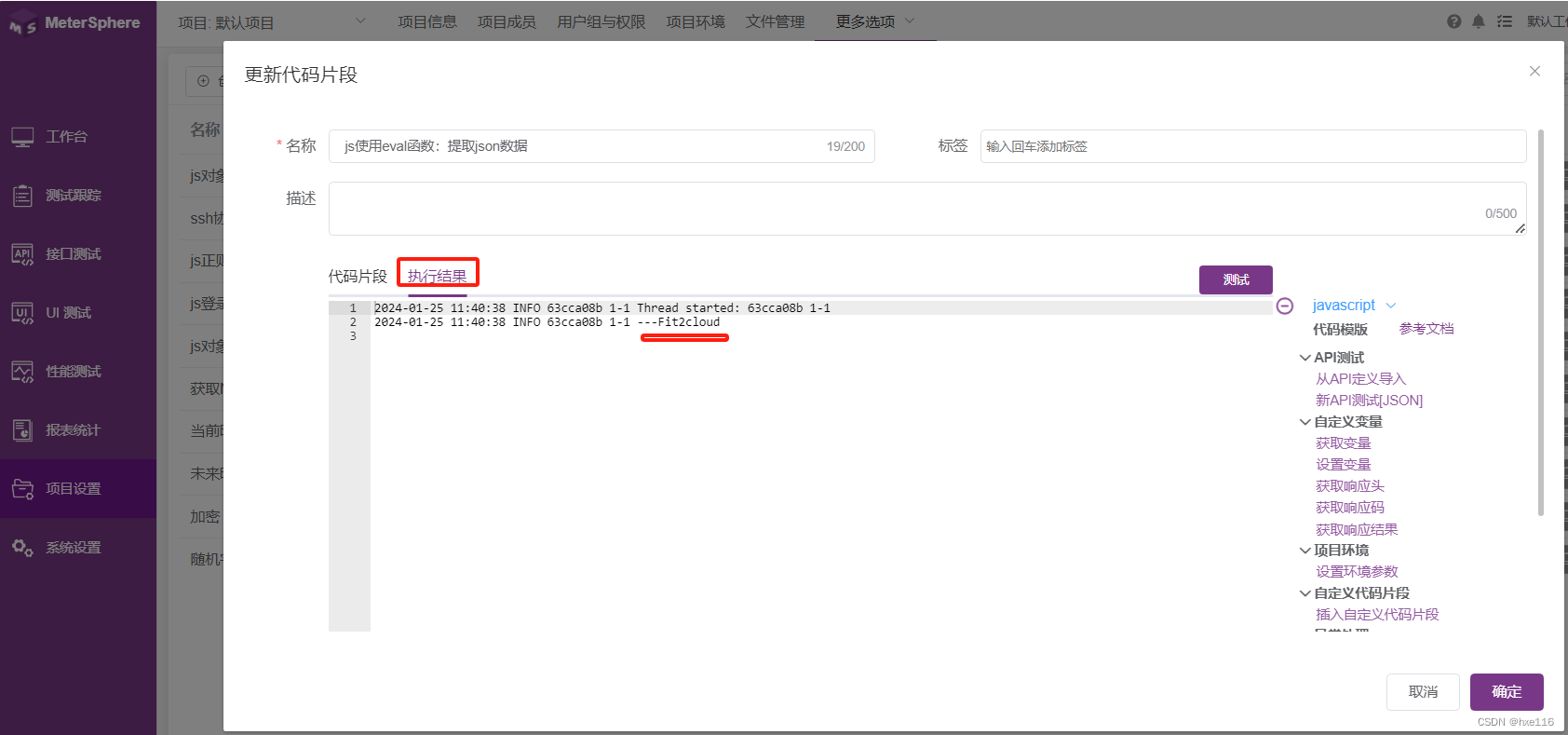Open the javascript language dropdown
1568x735 pixels.
pos(1355,306)
